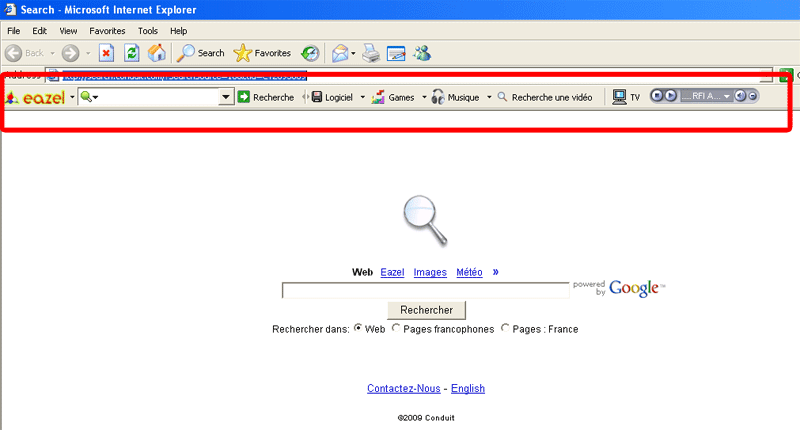Click the Rechercher button

click(426, 310)
